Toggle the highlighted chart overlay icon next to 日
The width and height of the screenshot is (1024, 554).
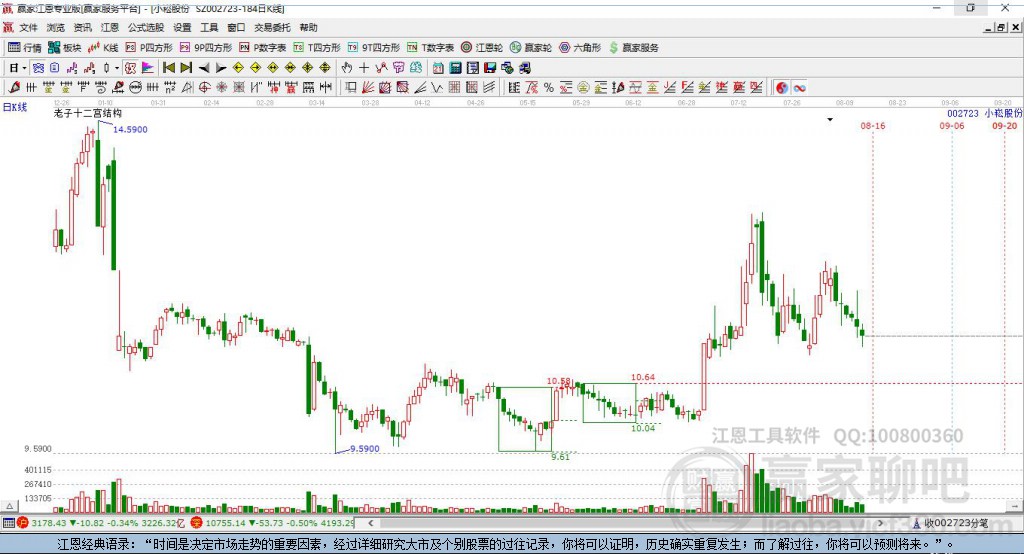point(38,68)
